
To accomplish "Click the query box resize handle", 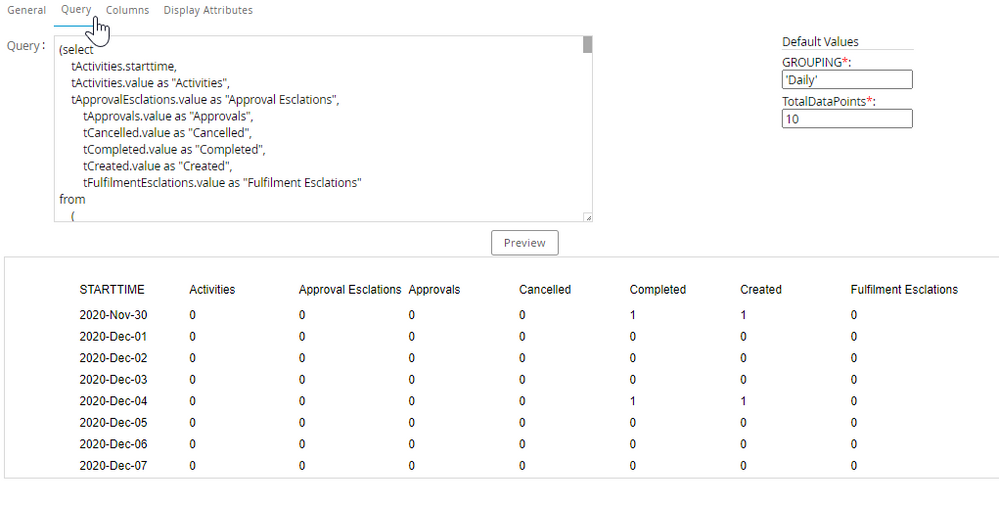I will [x=588, y=217].
